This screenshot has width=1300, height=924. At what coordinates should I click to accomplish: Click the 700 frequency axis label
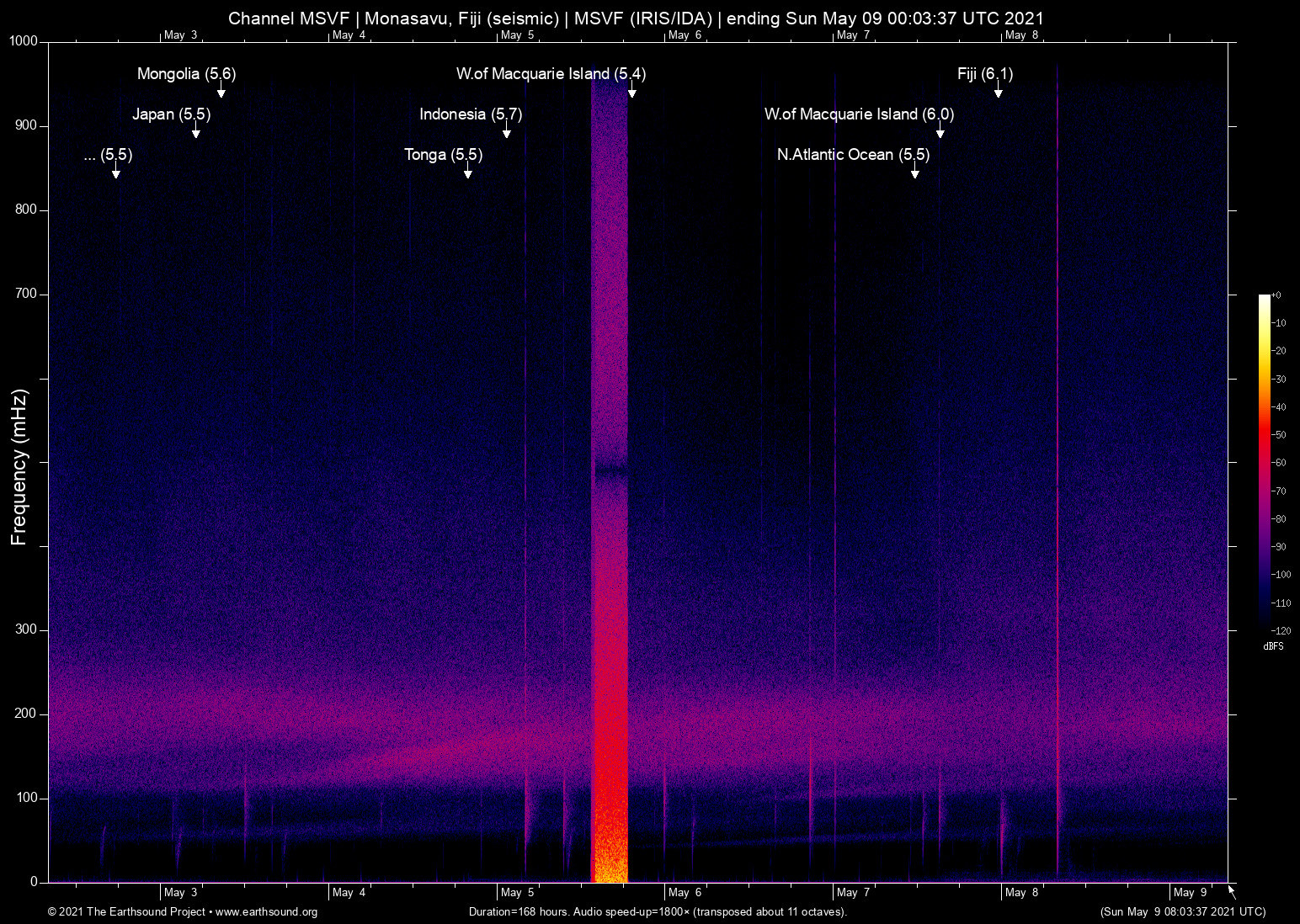coord(26,294)
